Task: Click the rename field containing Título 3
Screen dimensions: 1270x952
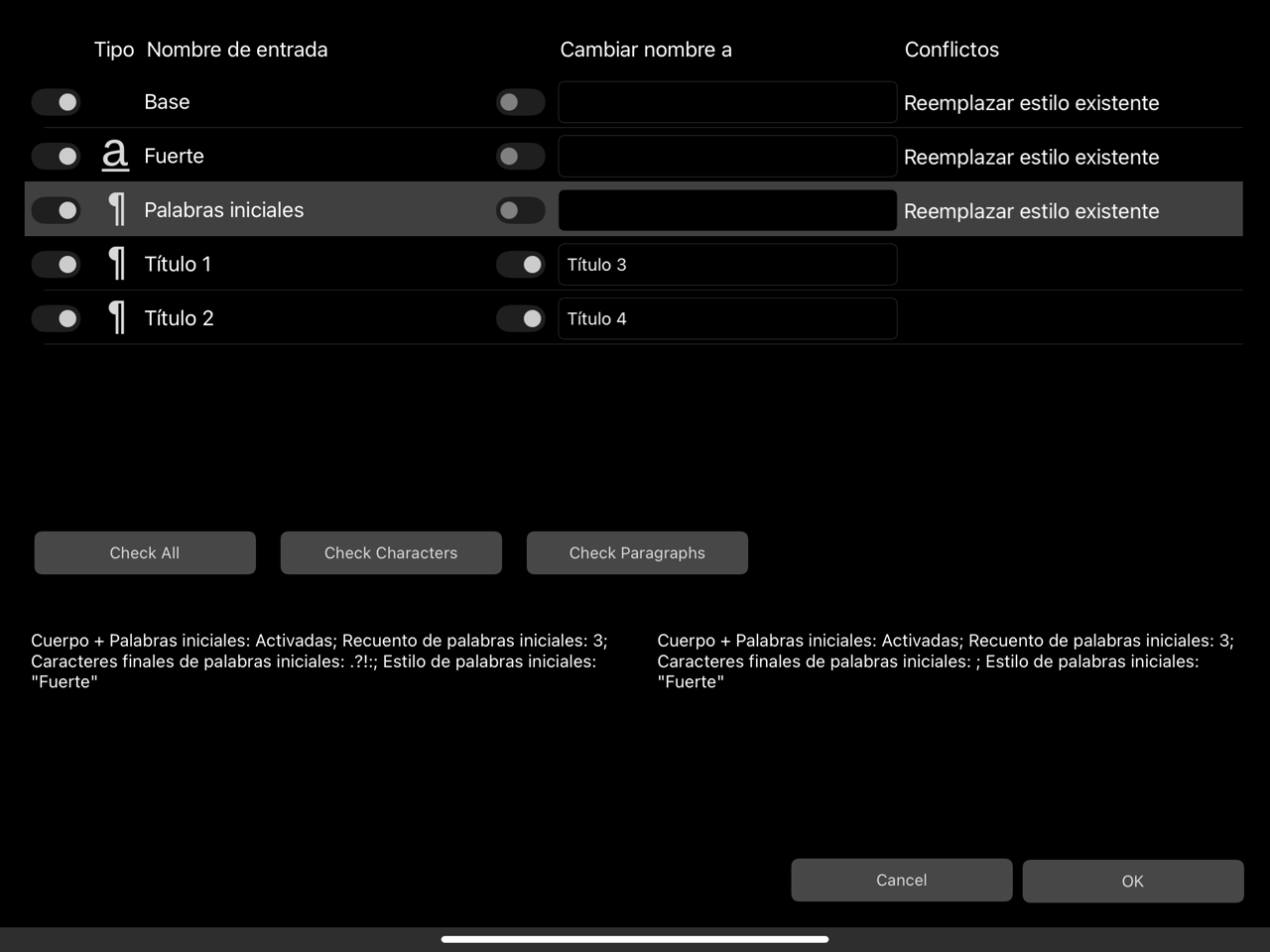Action: click(727, 264)
